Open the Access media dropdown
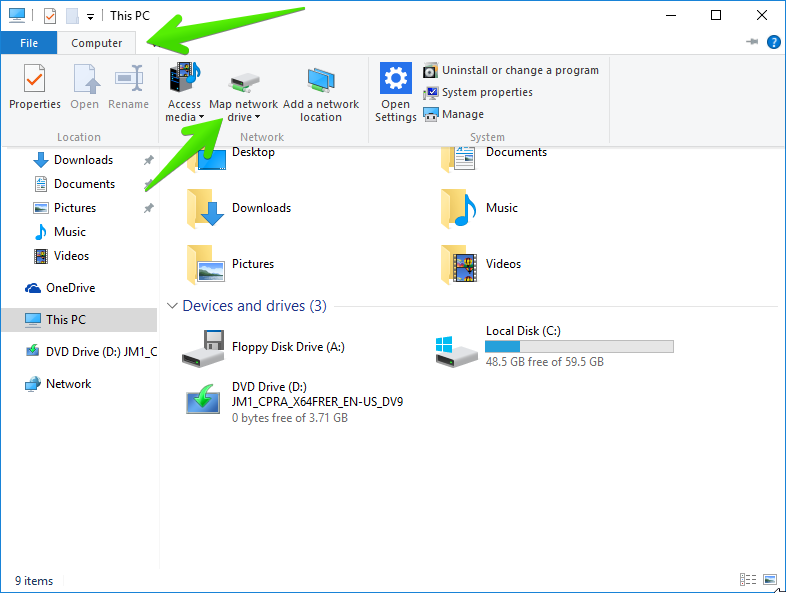This screenshot has width=786, height=593. coord(184,117)
